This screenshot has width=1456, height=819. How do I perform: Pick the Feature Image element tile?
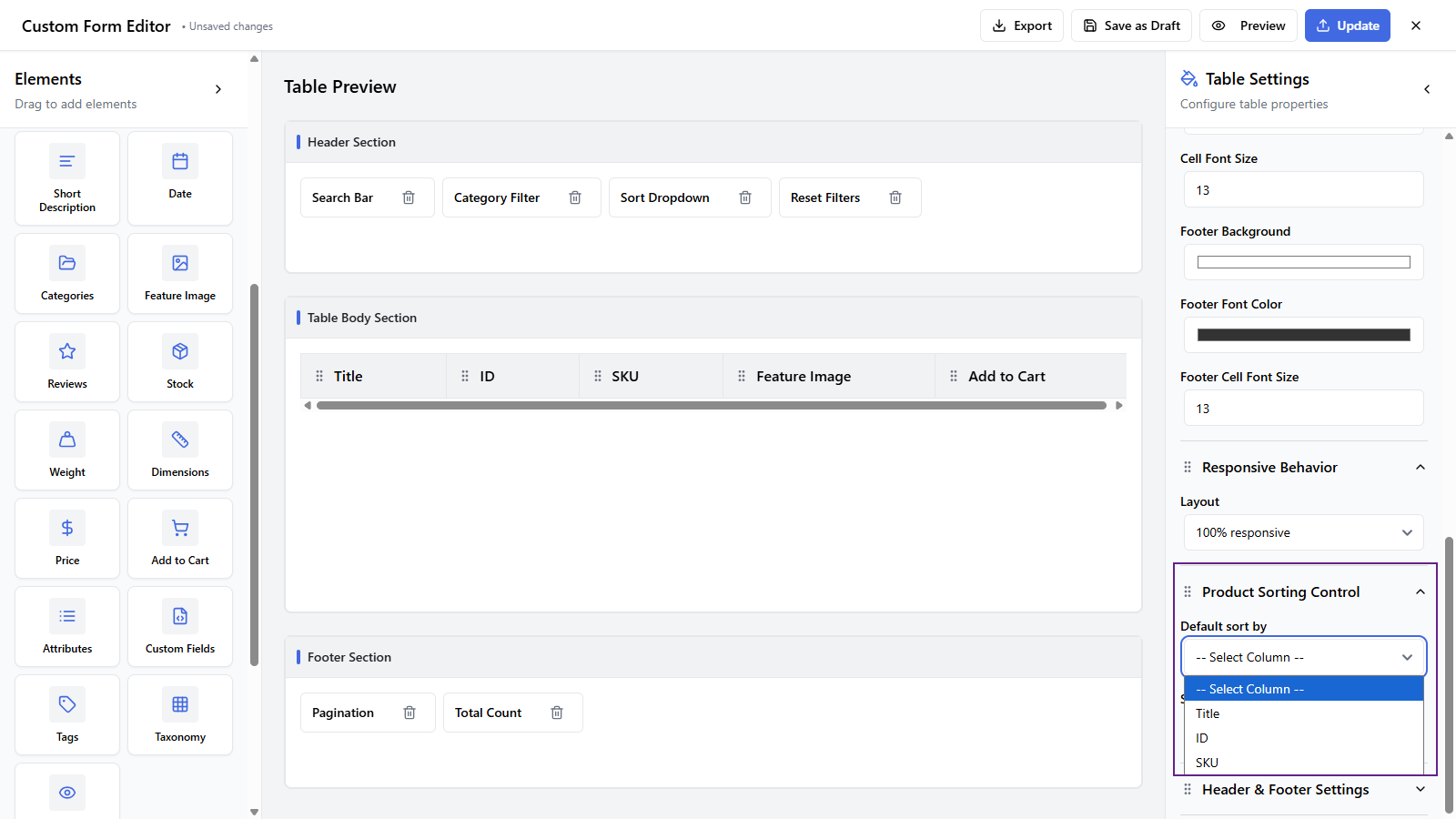point(180,274)
